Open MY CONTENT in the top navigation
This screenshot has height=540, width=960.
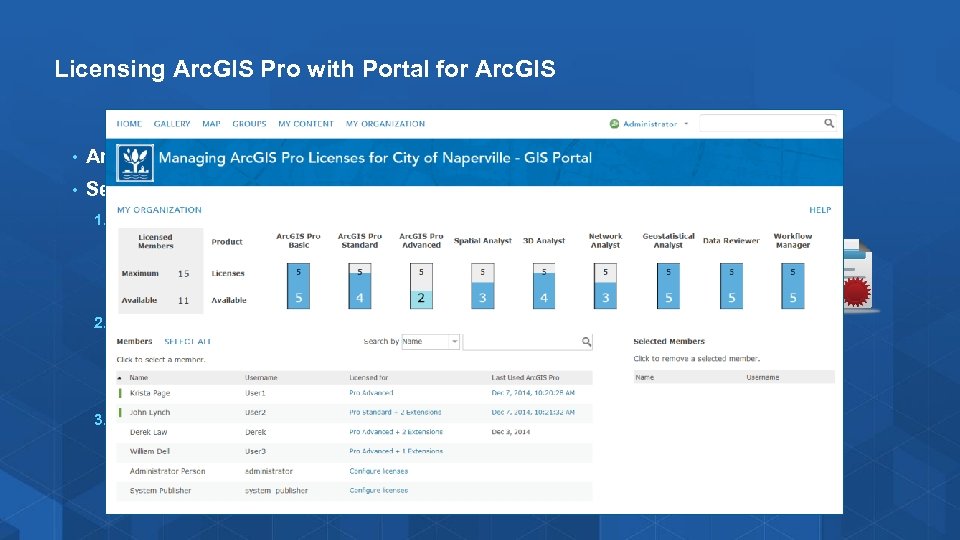[306, 124]
